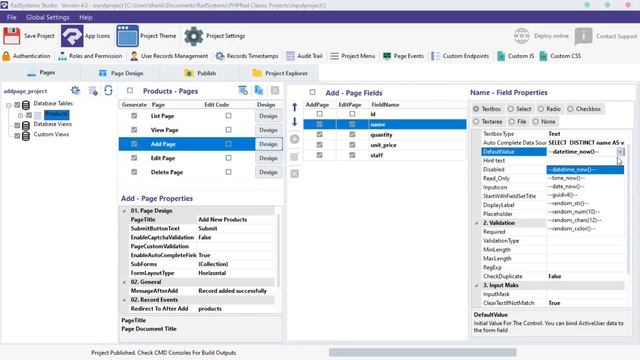Click database settings gear icon in sidebar
640x360 pixels.
pyautogui.click(x=75, y=90)
